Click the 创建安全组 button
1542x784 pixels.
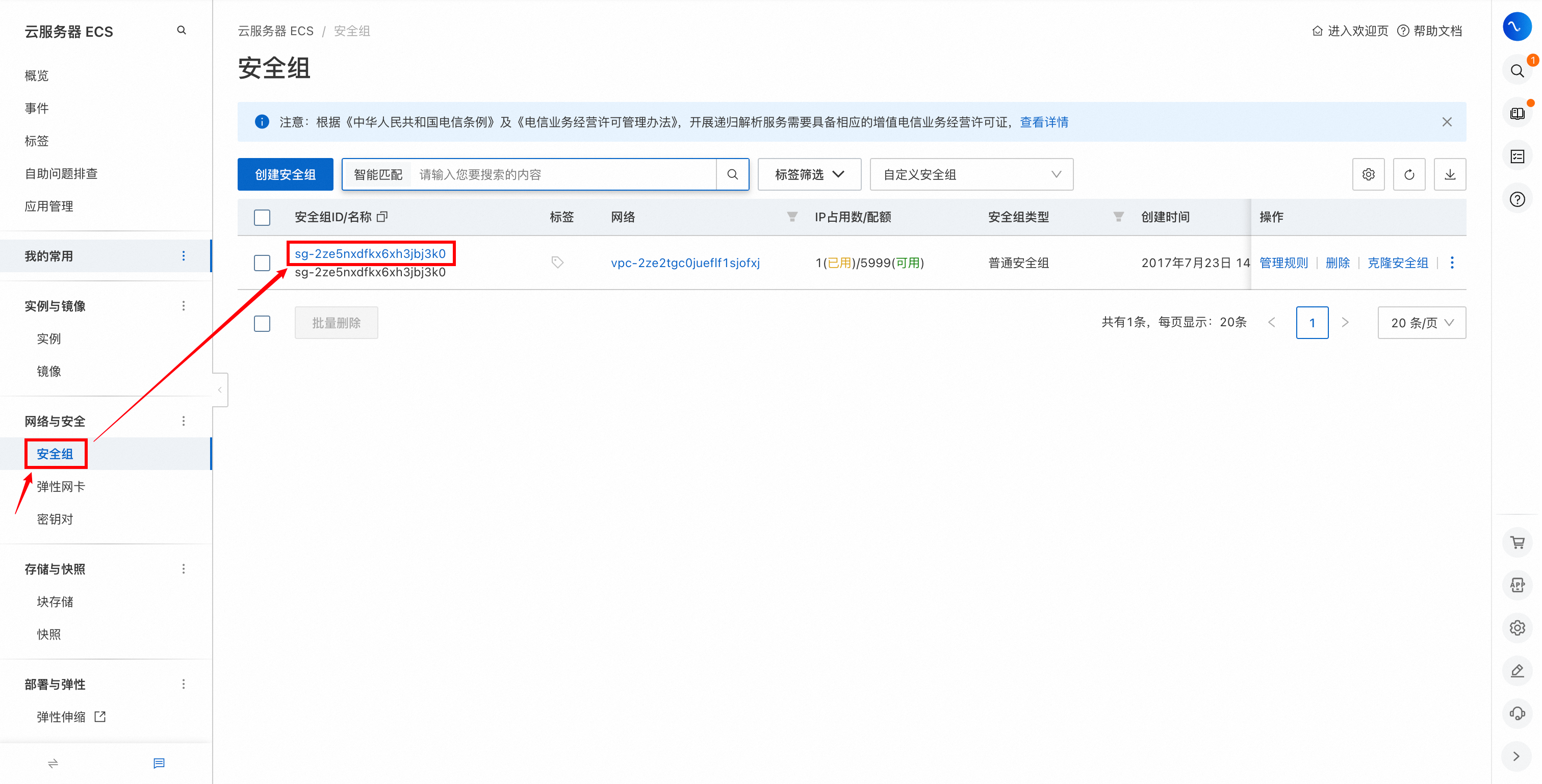(x=285, y=174)
